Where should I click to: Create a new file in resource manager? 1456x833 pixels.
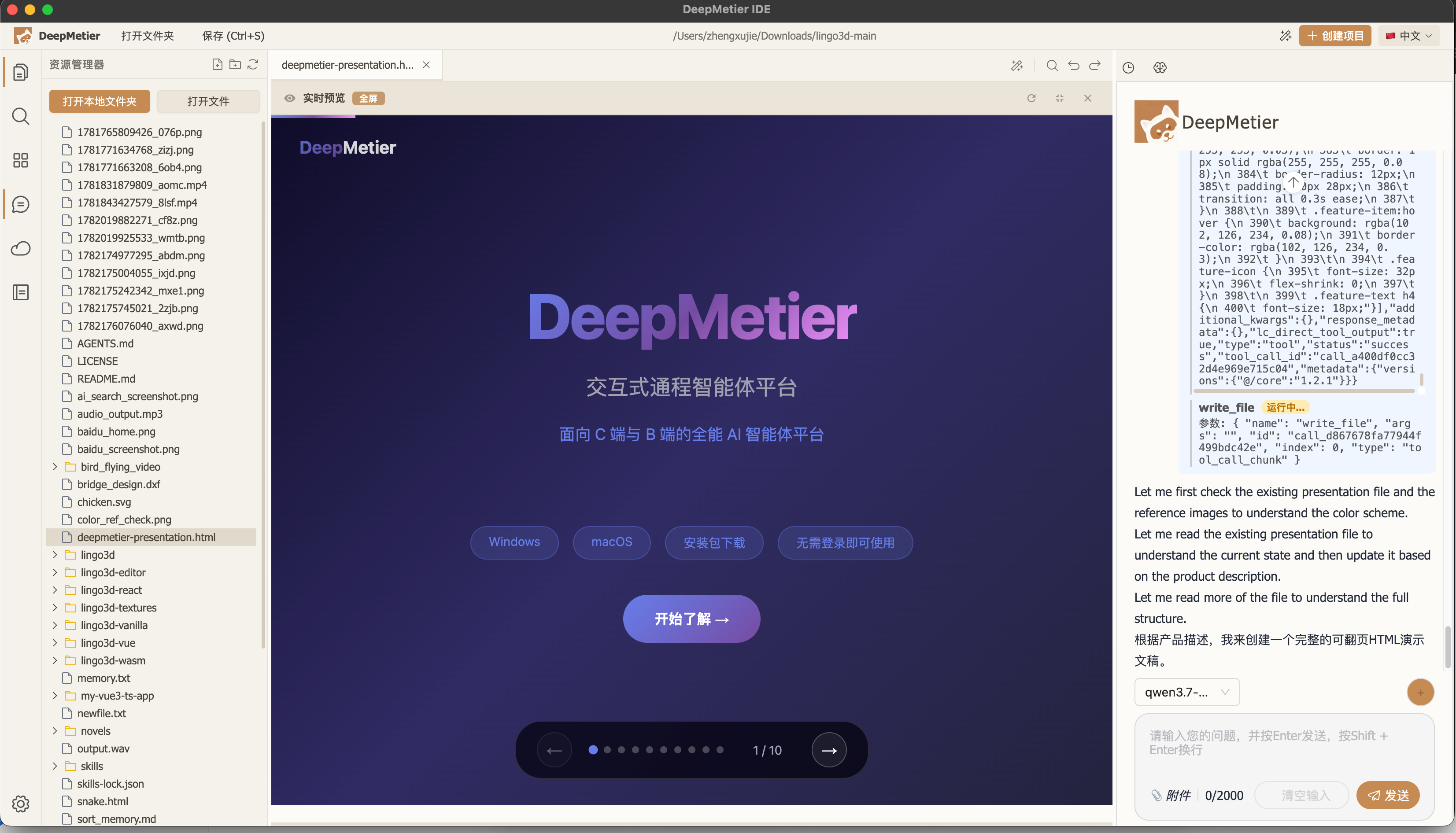(217, 65)
